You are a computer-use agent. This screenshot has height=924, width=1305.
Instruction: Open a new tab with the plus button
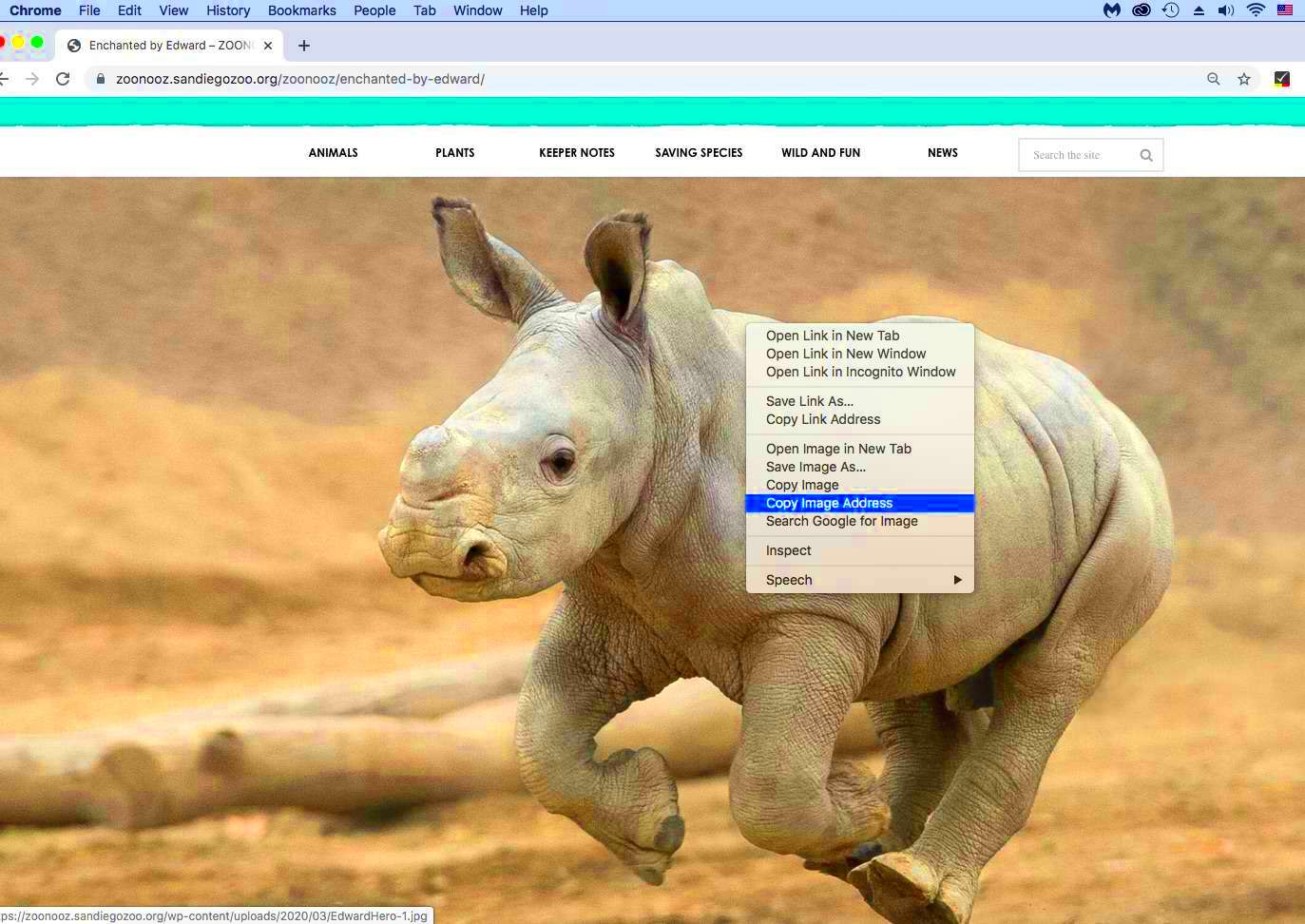coord(304,46)
